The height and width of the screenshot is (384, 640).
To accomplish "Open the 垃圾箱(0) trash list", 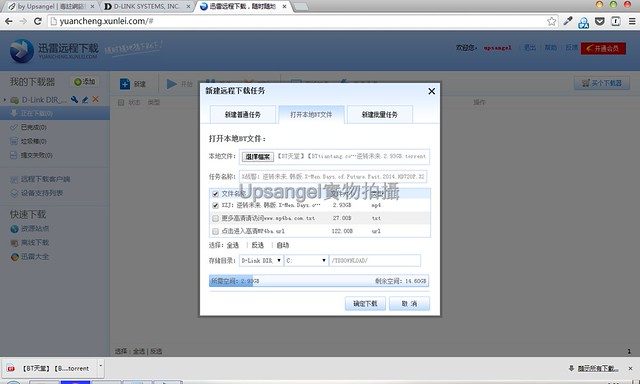I will [33, 141].
